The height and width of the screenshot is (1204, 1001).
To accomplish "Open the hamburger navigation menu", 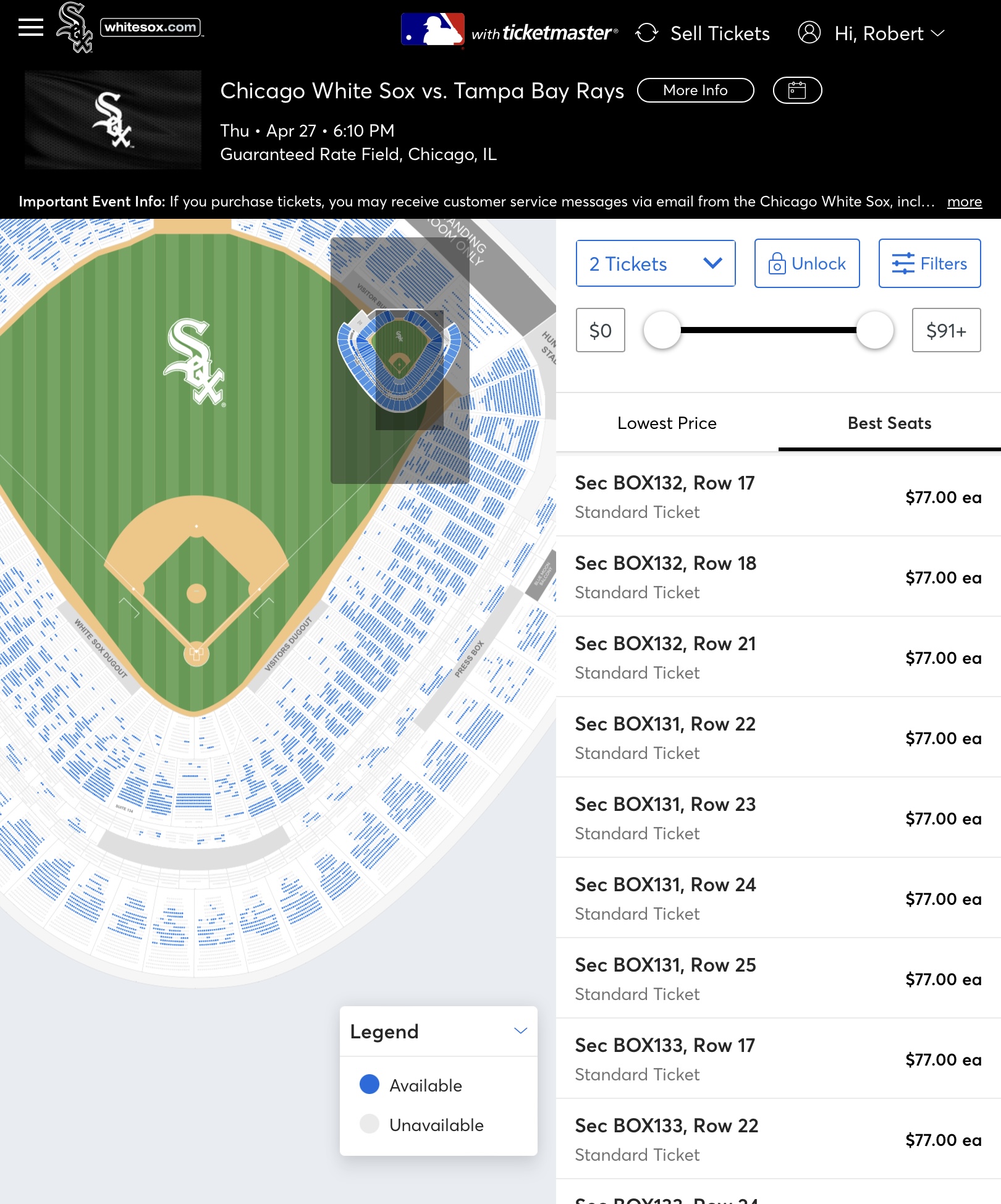I will coord(31,28).
